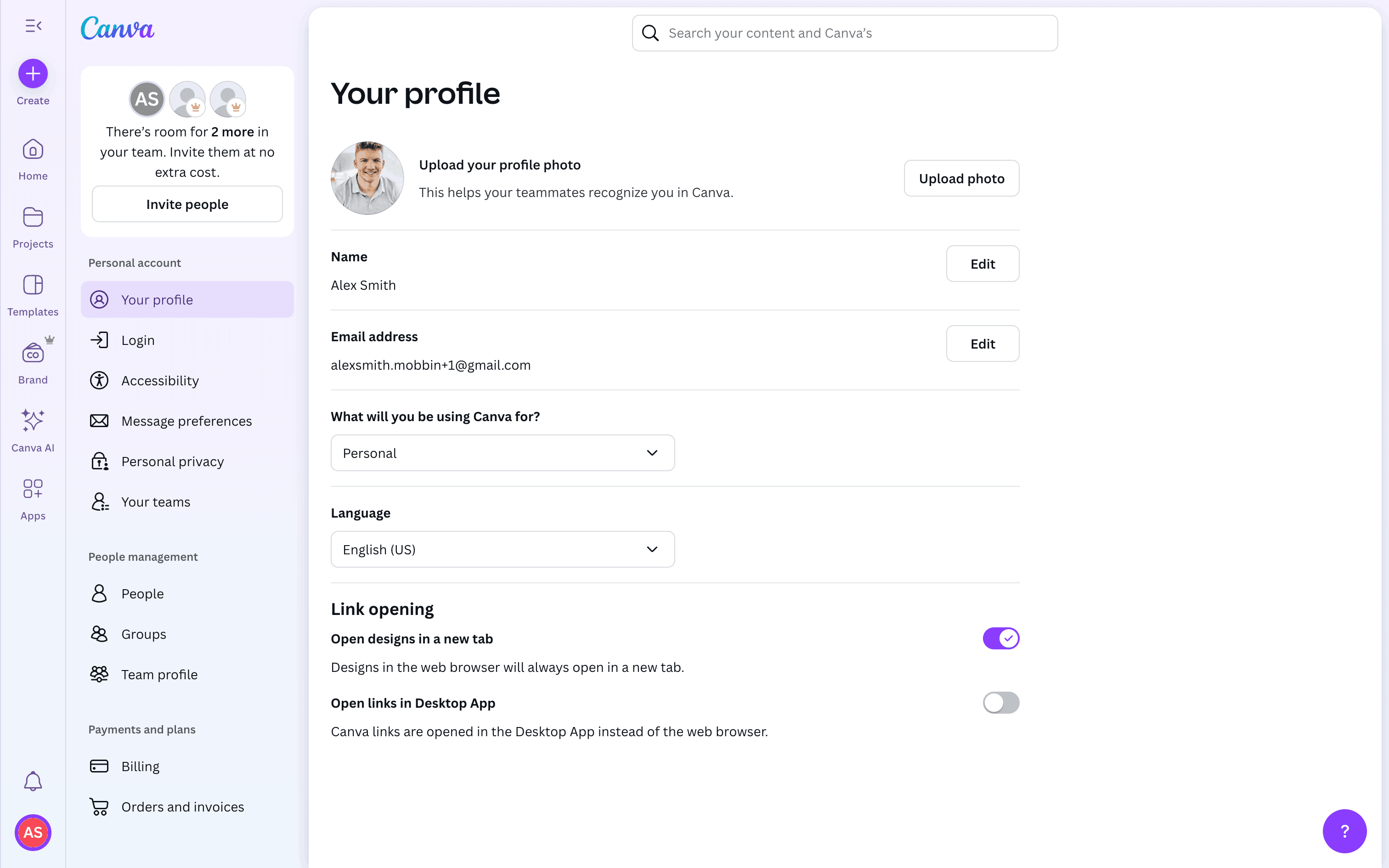Open the Language dropdown showing English (US)

coord(502,549)
